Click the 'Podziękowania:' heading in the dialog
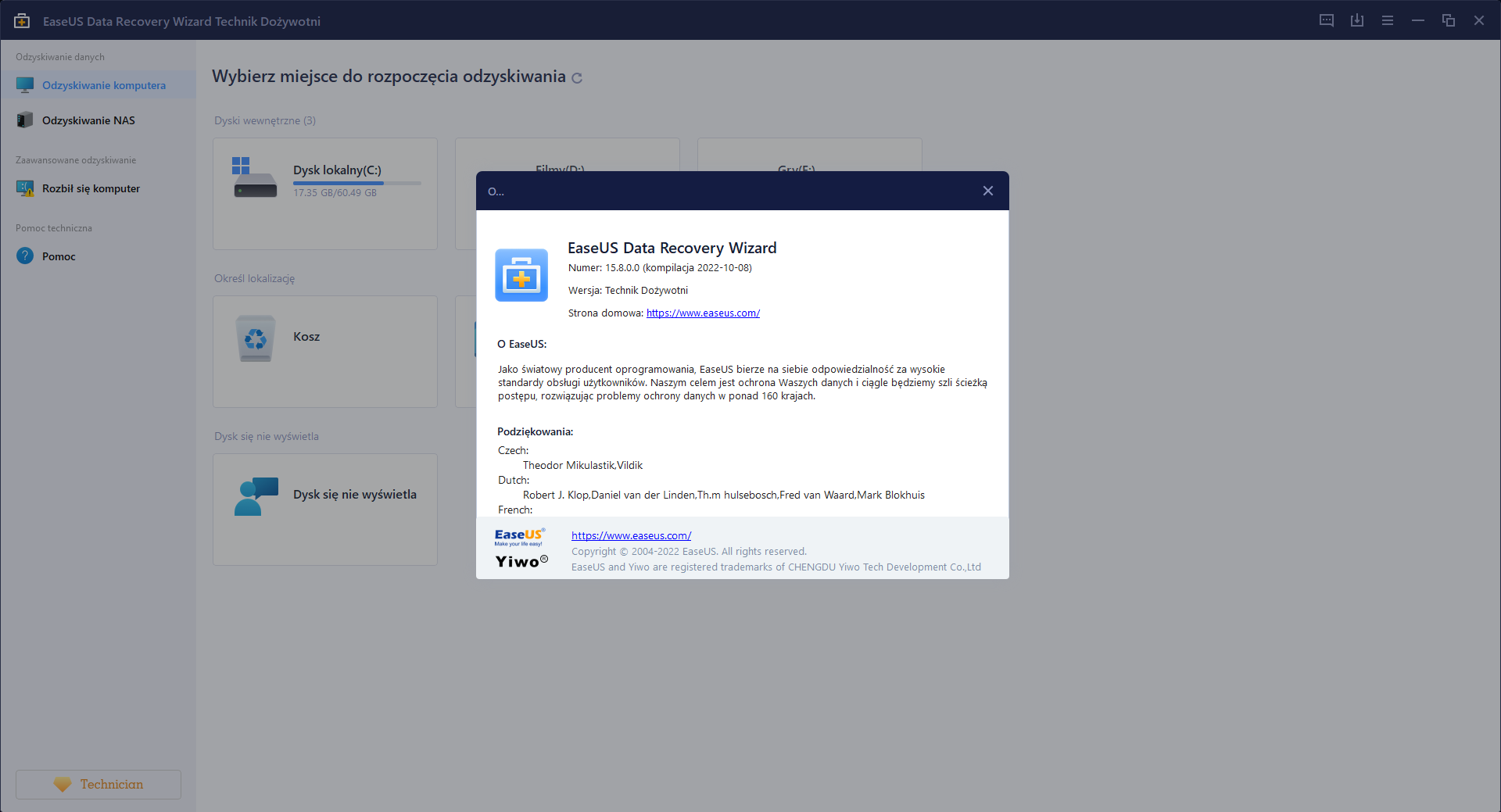This screenshot has height=812, width=1501. (x=535, y=431)
